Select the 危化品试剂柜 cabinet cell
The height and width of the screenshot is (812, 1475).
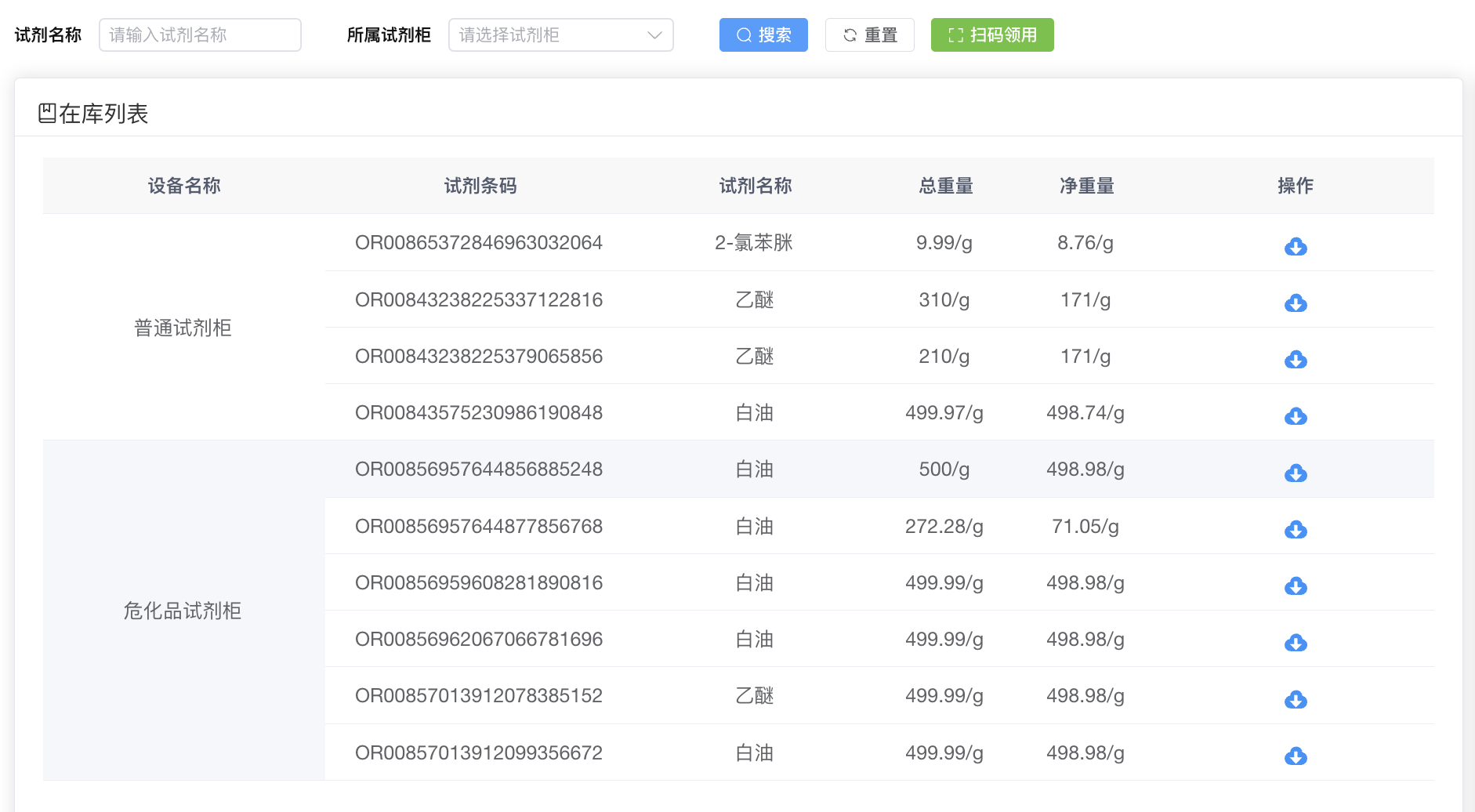click(183, 611)
